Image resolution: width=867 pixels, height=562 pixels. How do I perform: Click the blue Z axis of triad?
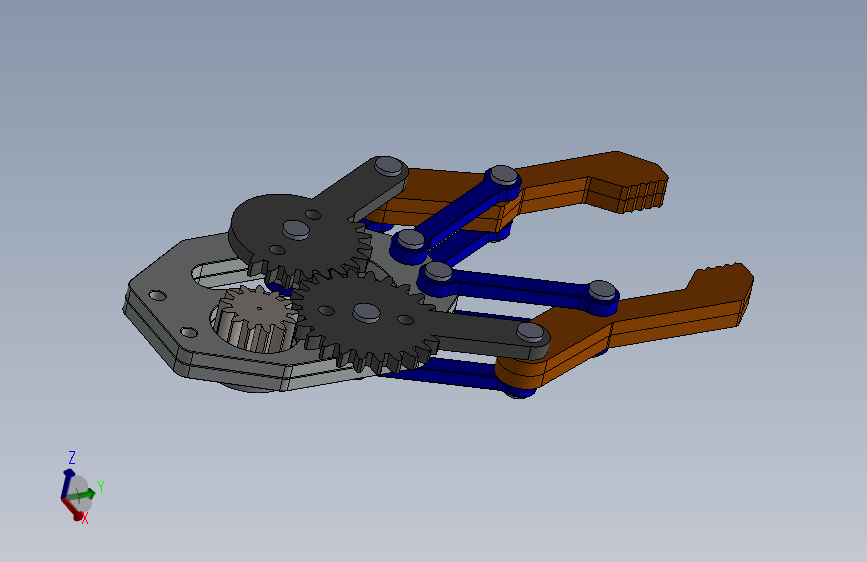[67, 483]
